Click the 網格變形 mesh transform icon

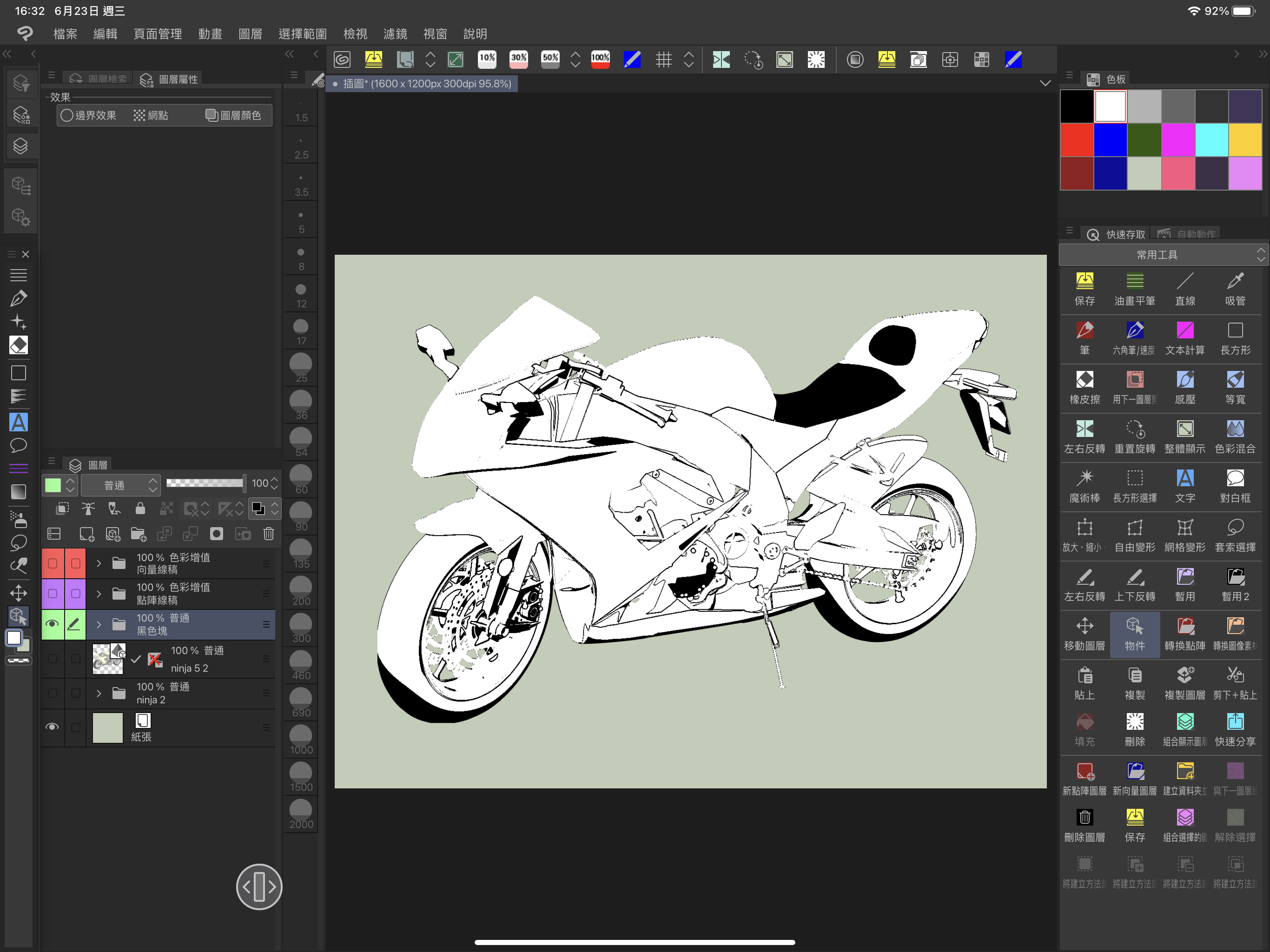click(x=1184, y=535)
